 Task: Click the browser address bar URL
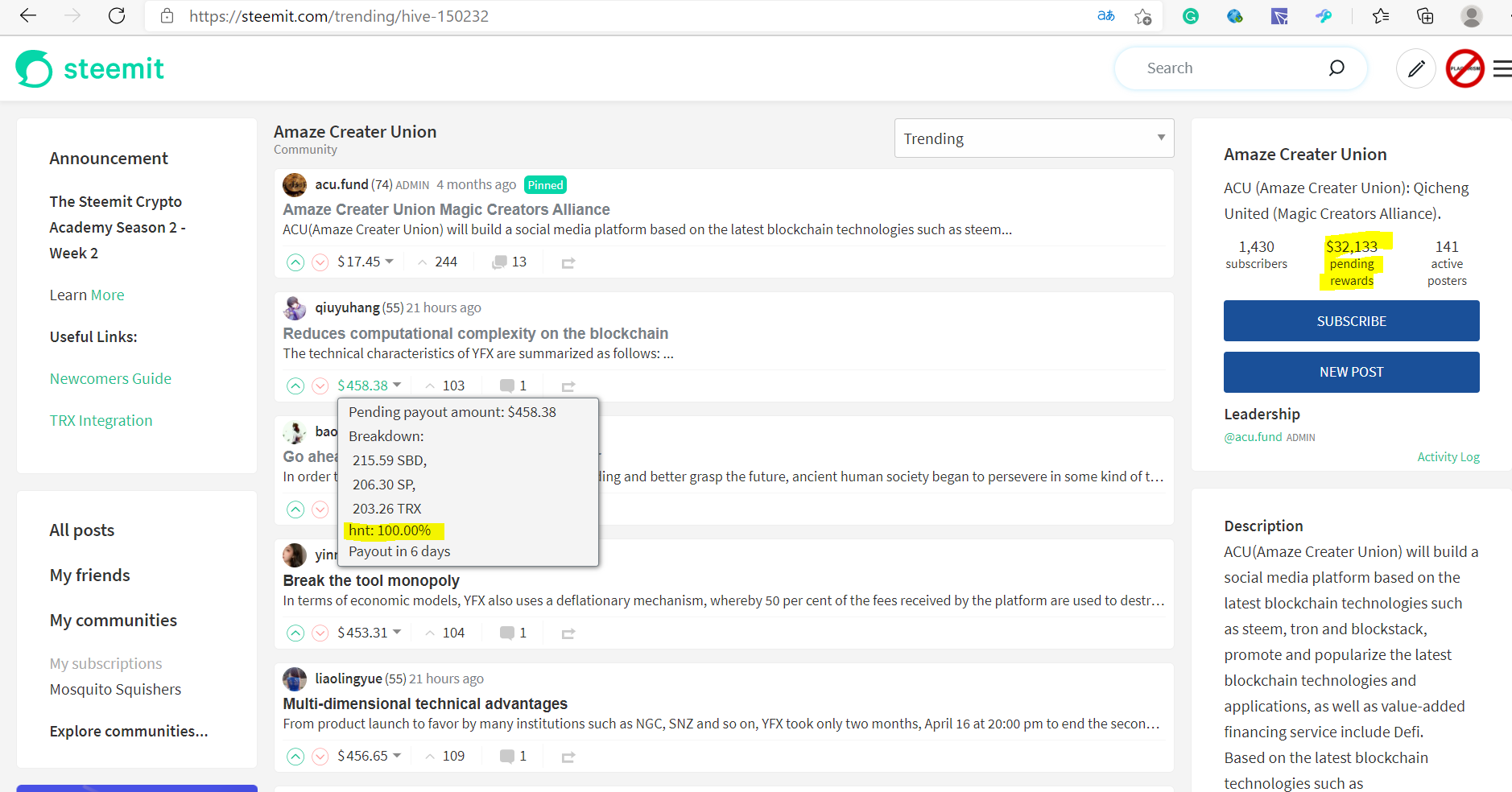pyautogui.click(x=339, y=16)
